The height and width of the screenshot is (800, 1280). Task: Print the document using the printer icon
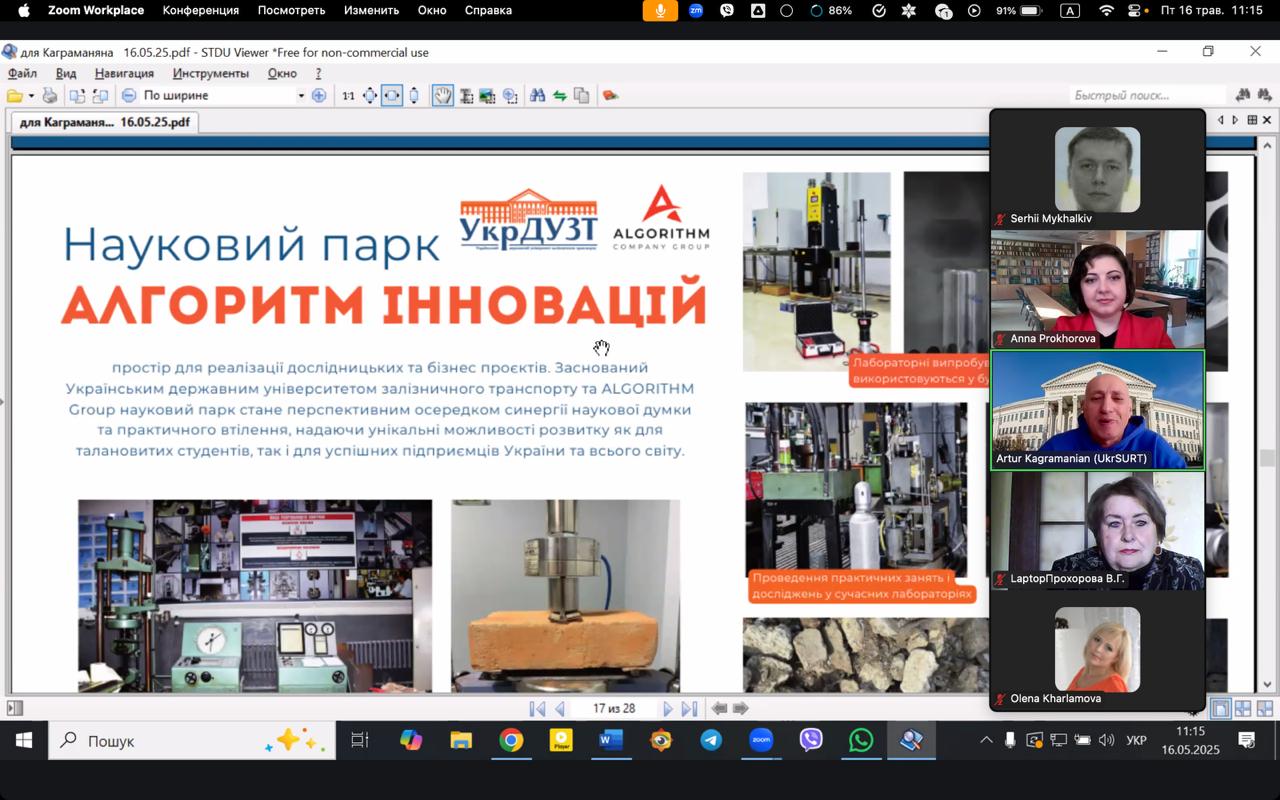49,96
